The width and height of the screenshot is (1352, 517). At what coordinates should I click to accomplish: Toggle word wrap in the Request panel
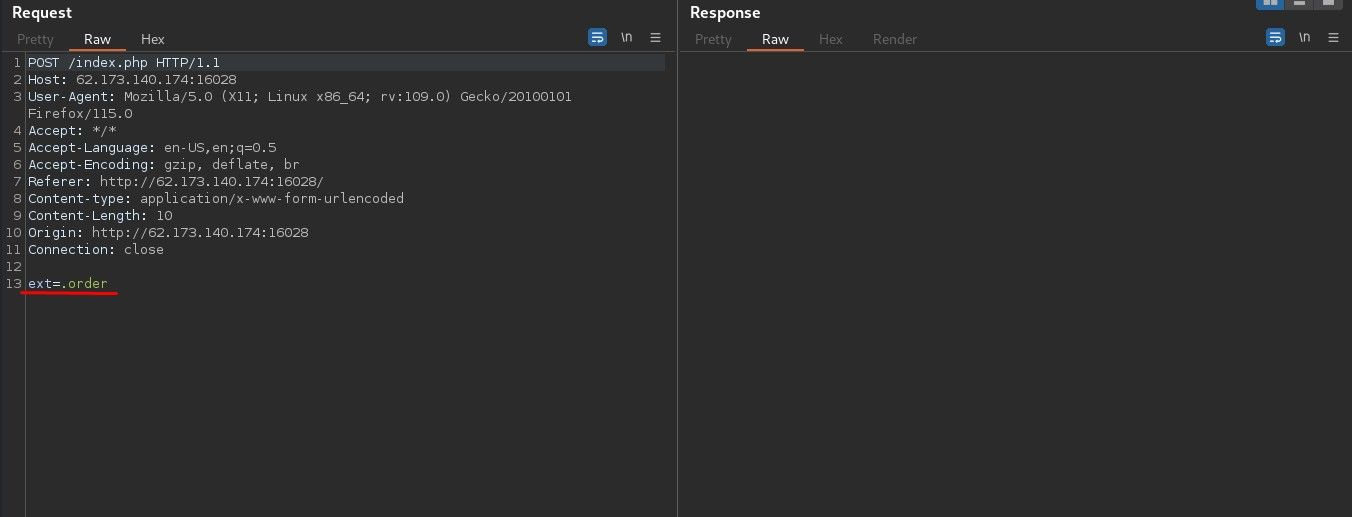(597, 38)
